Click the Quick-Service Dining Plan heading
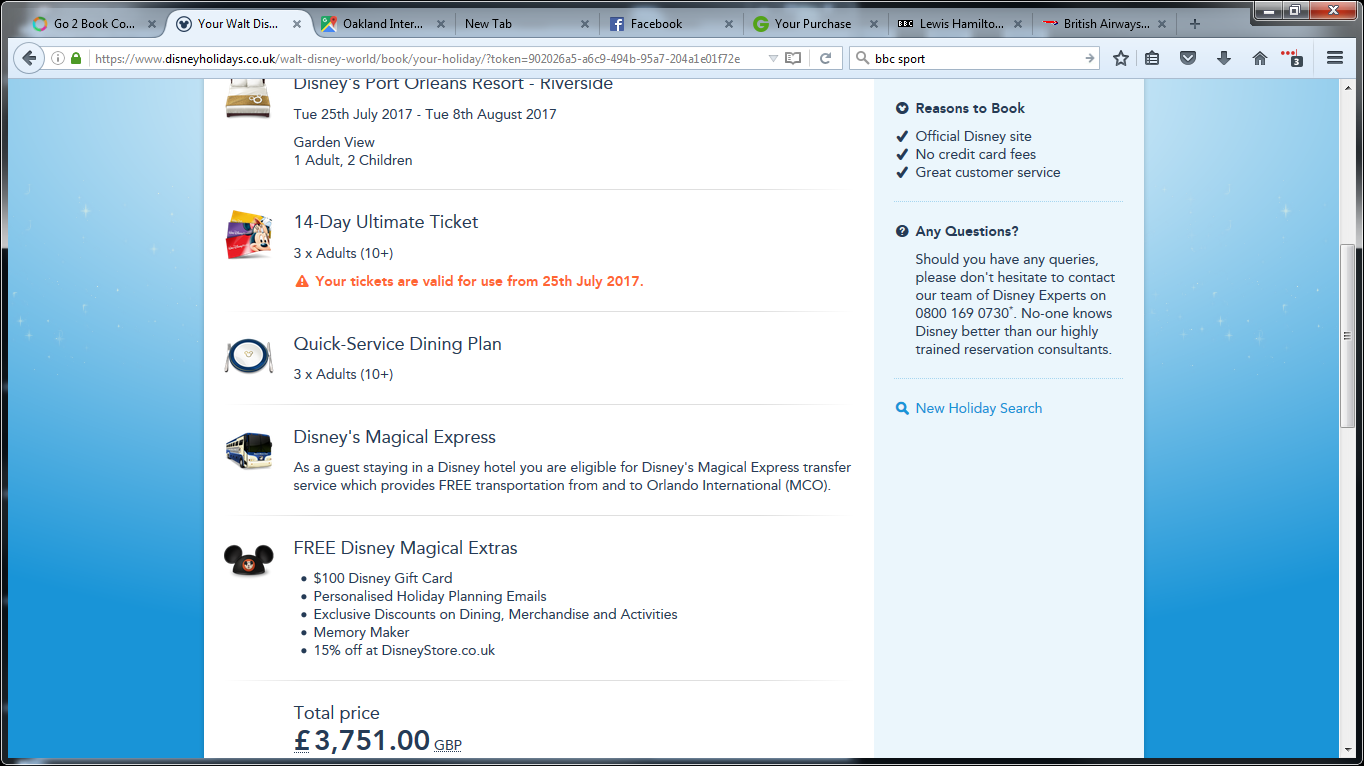Image resolution: width=1364 pixels, height=766 pixels. (398, 344)
